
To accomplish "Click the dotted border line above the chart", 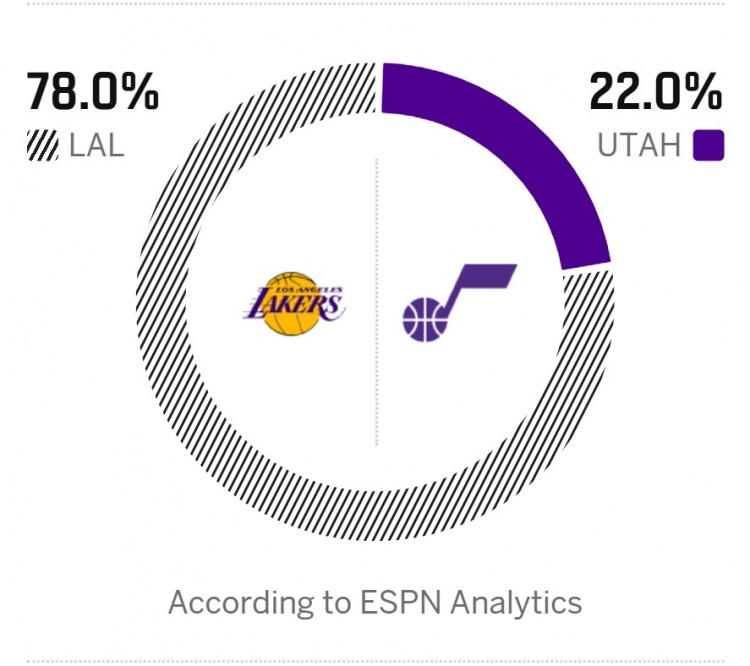I will [x=375, y=2].
